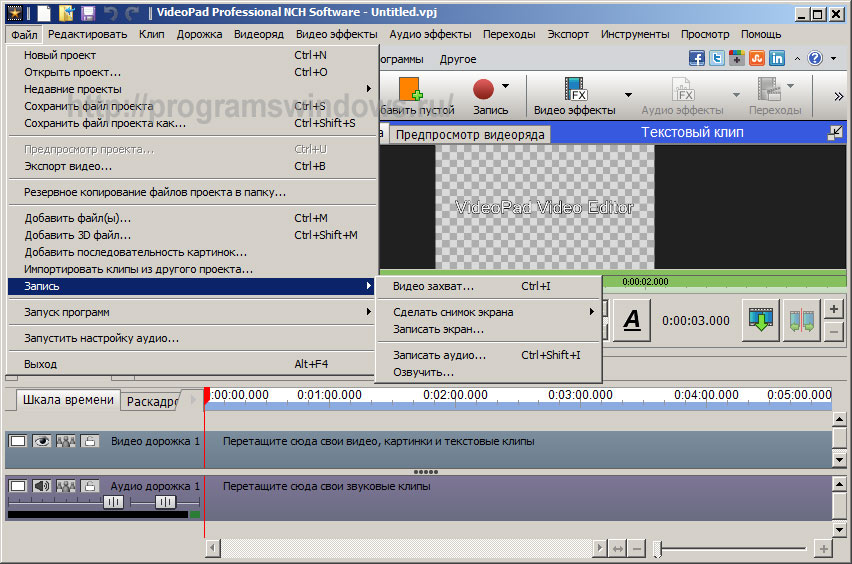Choose Выход to exit the program
Viewport: 852px width, 564px height.
click(x=192, y=364)
